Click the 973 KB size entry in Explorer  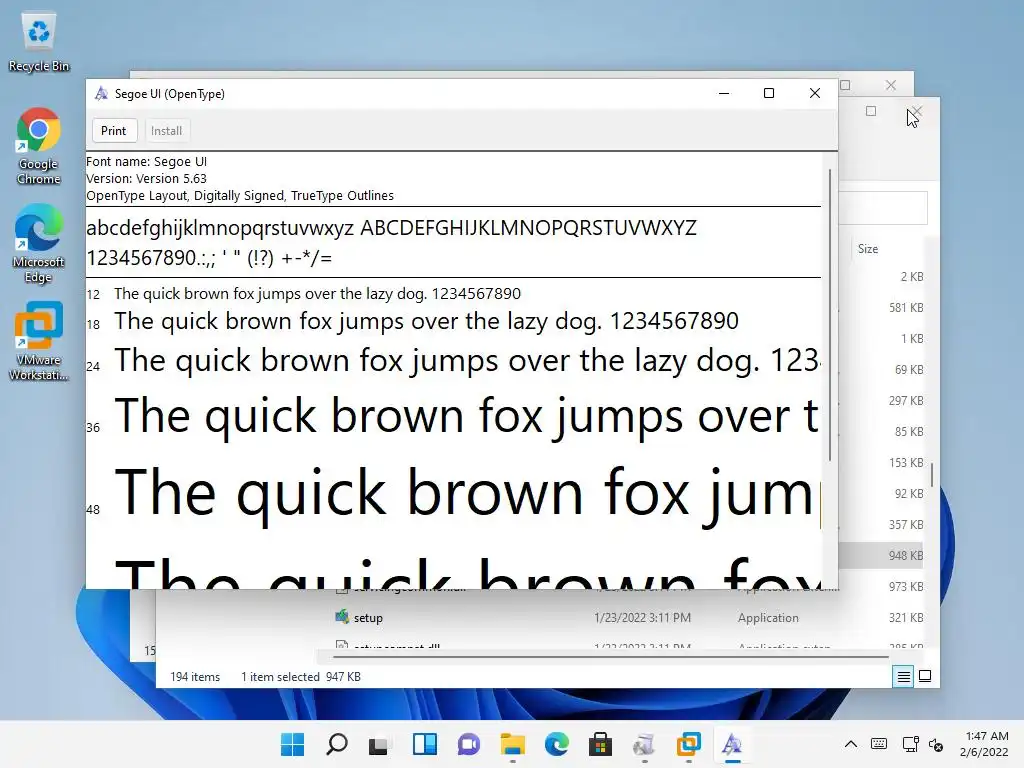coord(906,586)
